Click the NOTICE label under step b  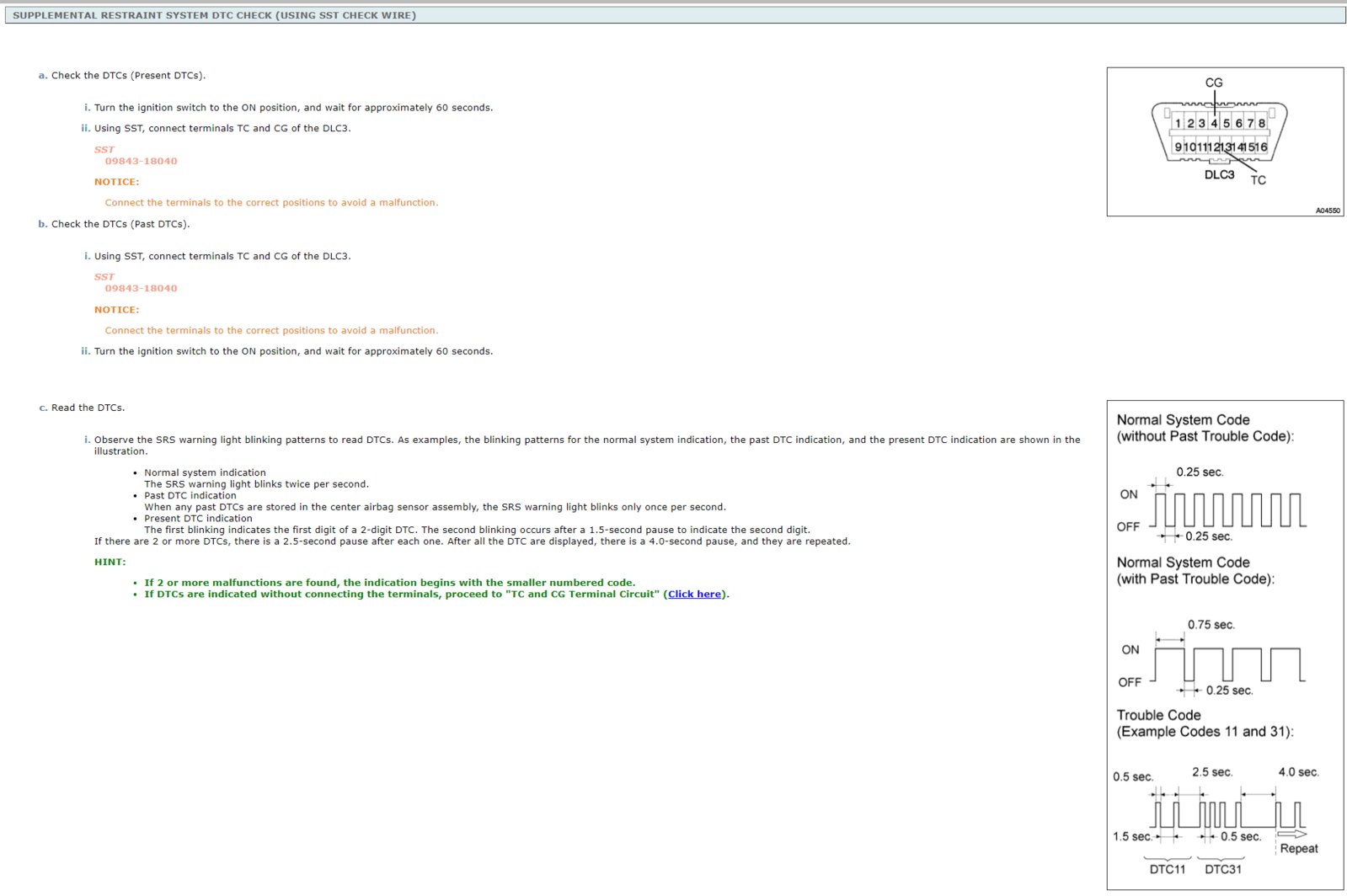point(116,310)
